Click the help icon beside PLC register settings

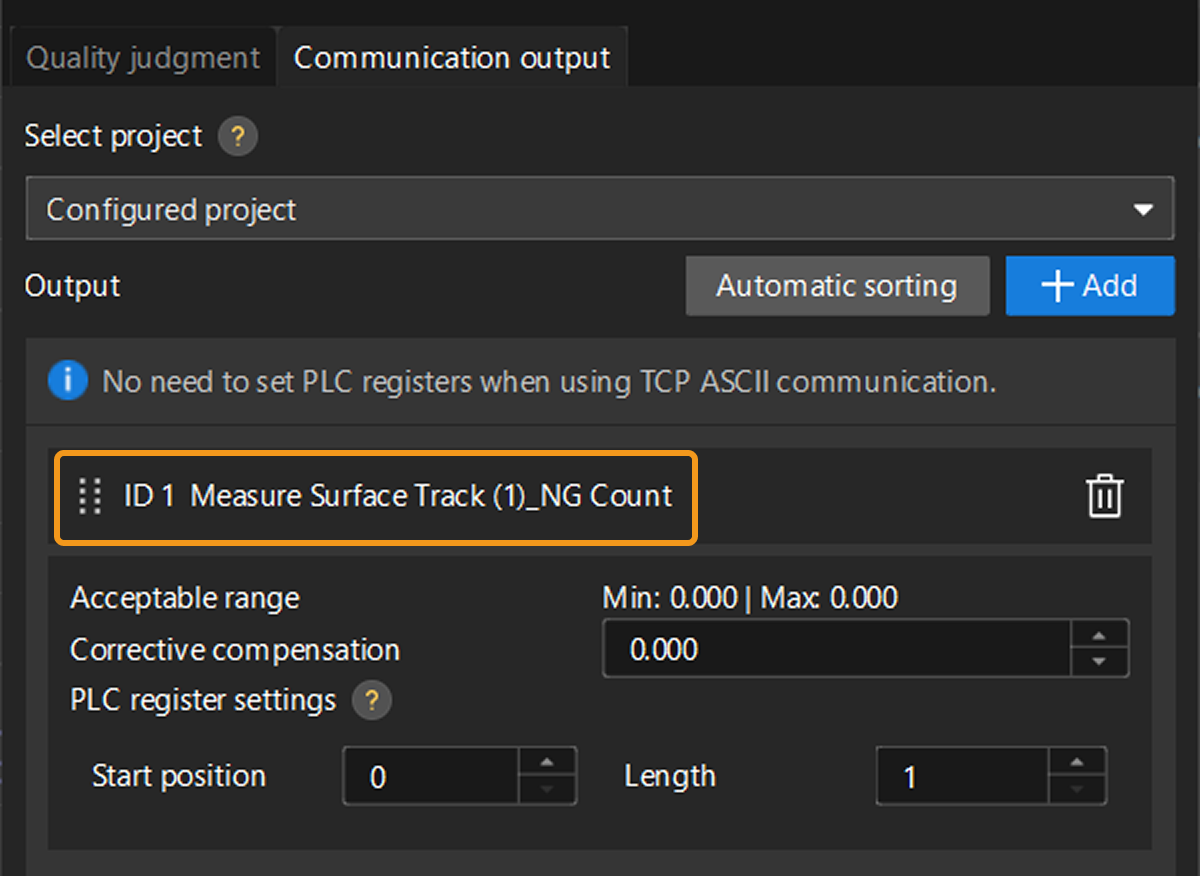pyautogui.click(x=371, y=700)
